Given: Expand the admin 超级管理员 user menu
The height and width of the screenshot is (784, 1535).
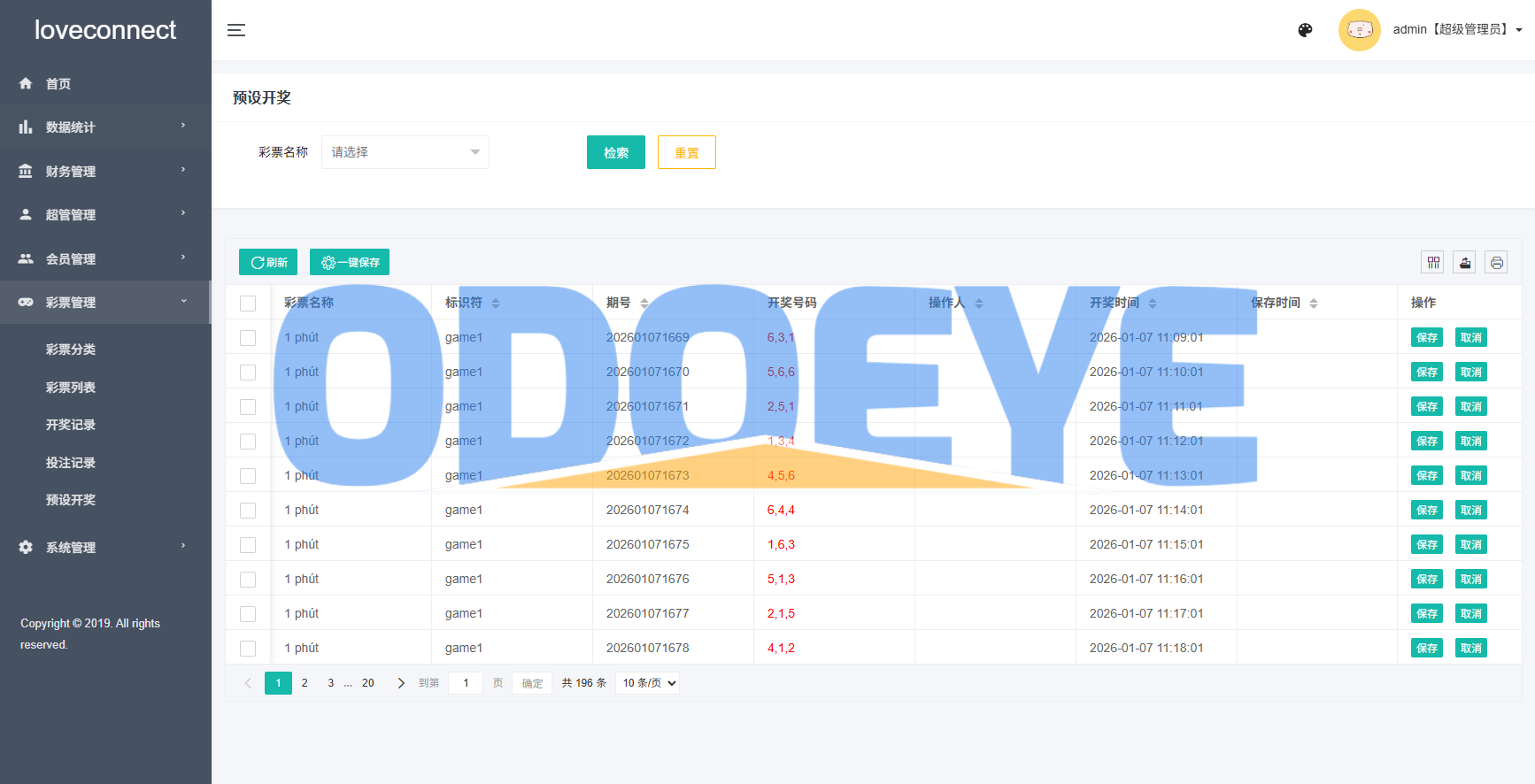Looking at the screenshot, I should point(1456,30).
